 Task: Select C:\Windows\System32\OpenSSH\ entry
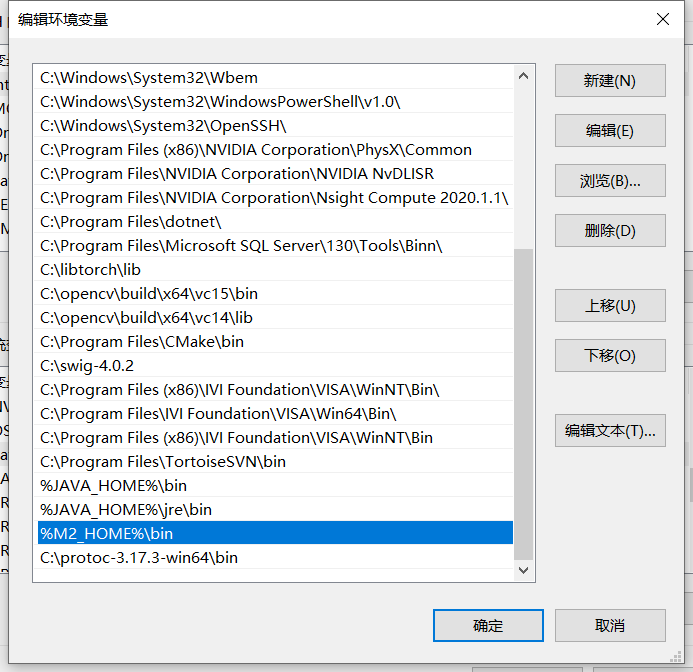pyautogui.click(x=274, y=126)
